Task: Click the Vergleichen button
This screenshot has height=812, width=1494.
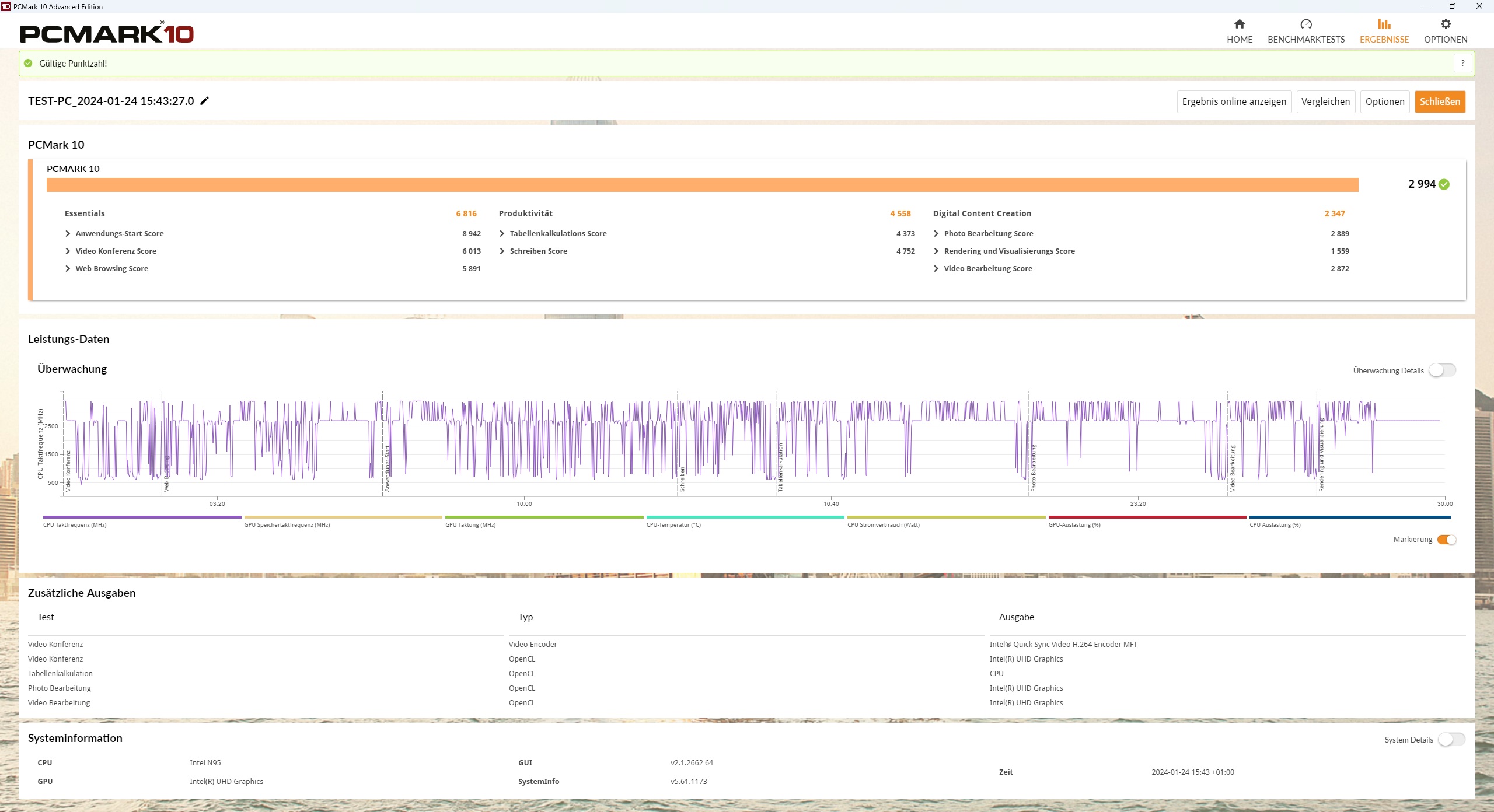Action: click(x=1325, y=101)
